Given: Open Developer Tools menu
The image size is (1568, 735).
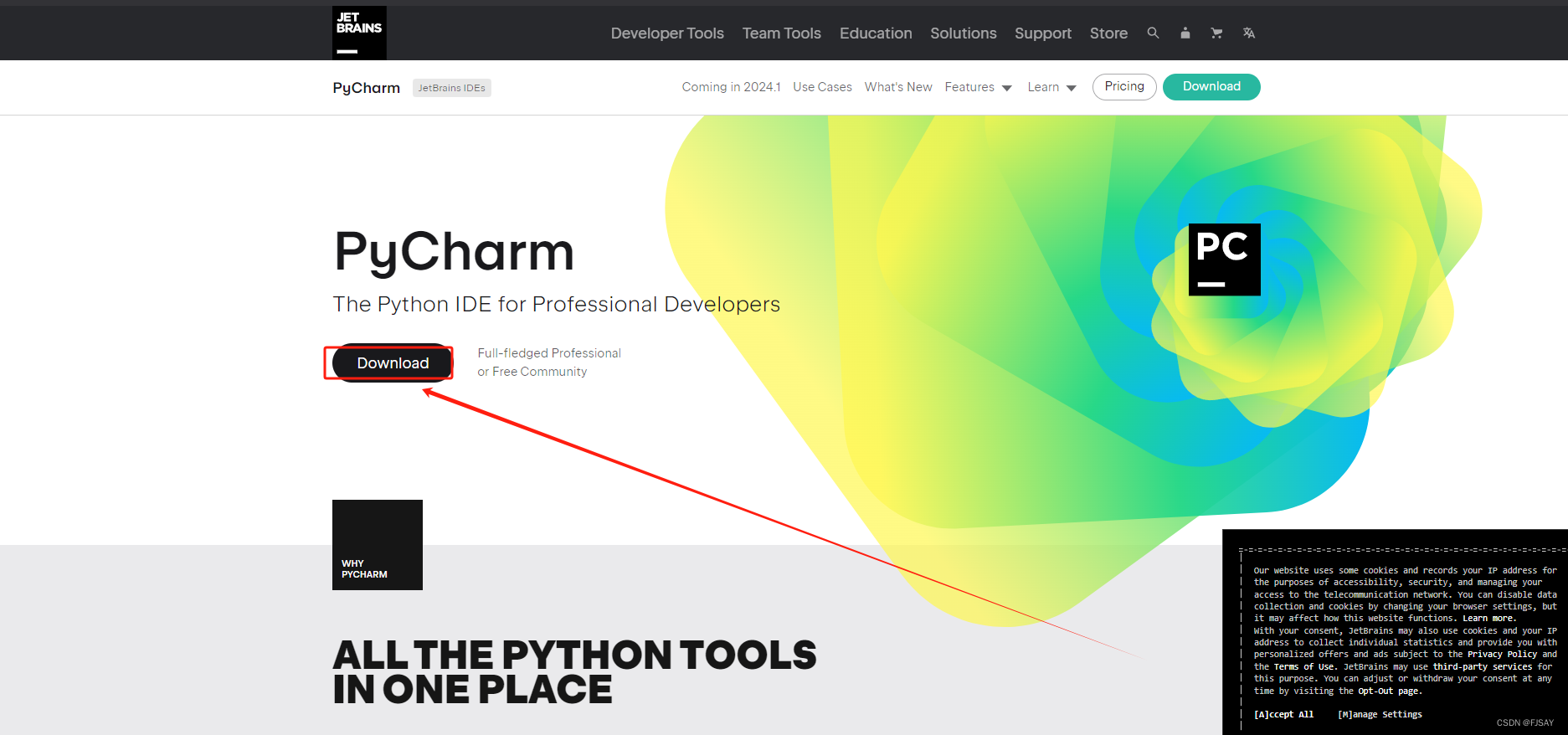Looking at the screenshot, I should [667, 33].
